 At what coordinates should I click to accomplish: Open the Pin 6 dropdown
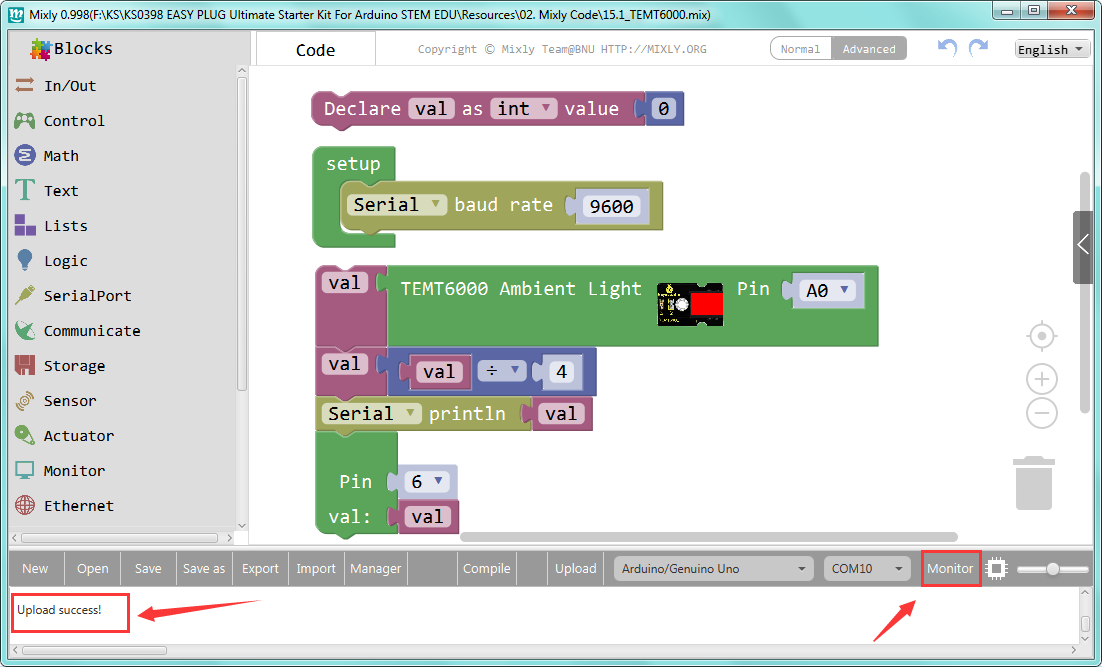point(429,481)
